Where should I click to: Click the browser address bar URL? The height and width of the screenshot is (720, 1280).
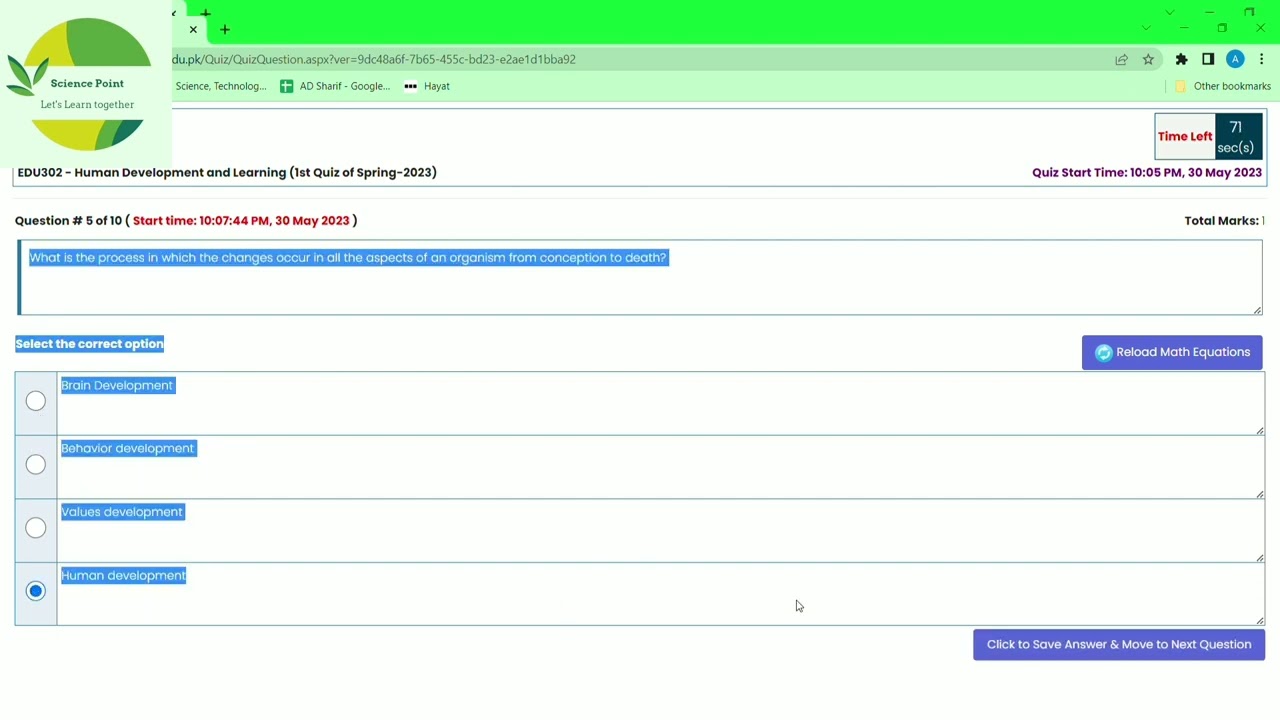[x=374, y=59]
